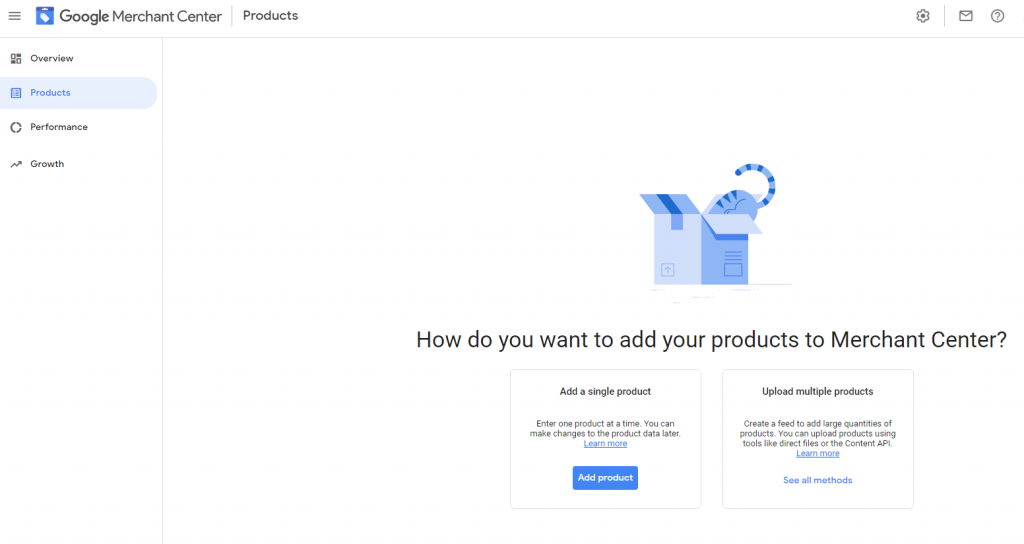Select Products in the sidebar
Screen dimensions: 1024x544
(50, 93)
